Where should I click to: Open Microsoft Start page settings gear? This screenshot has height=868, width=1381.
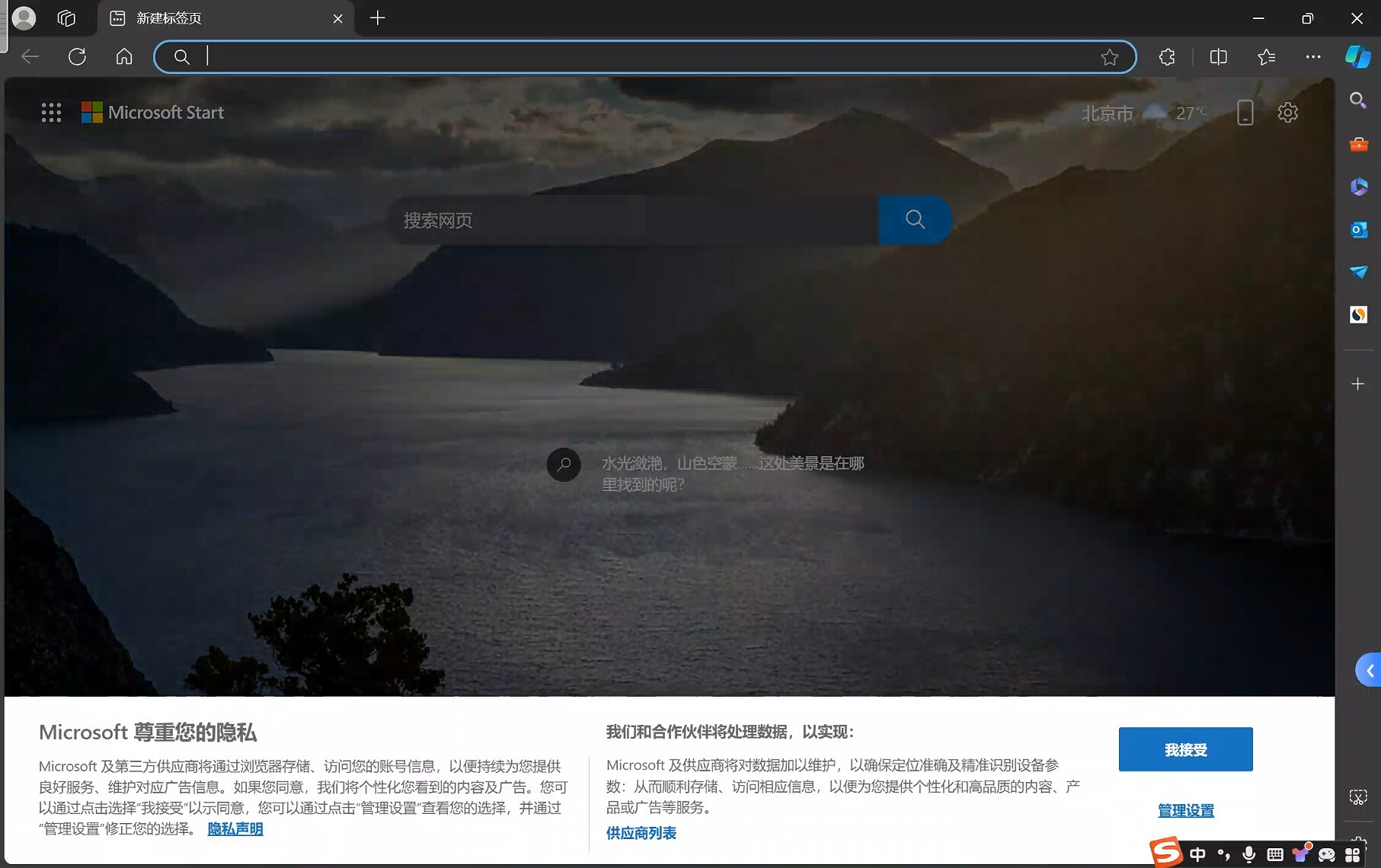pos(1287,113)
